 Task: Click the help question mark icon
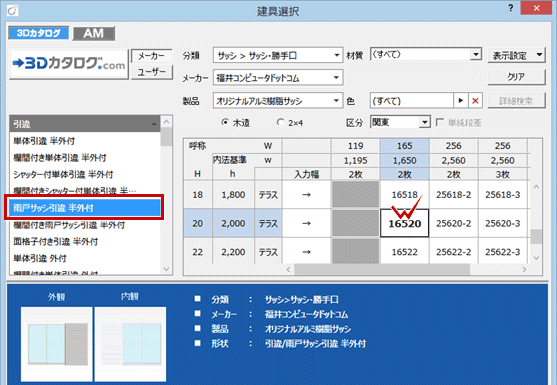[510, 8]
